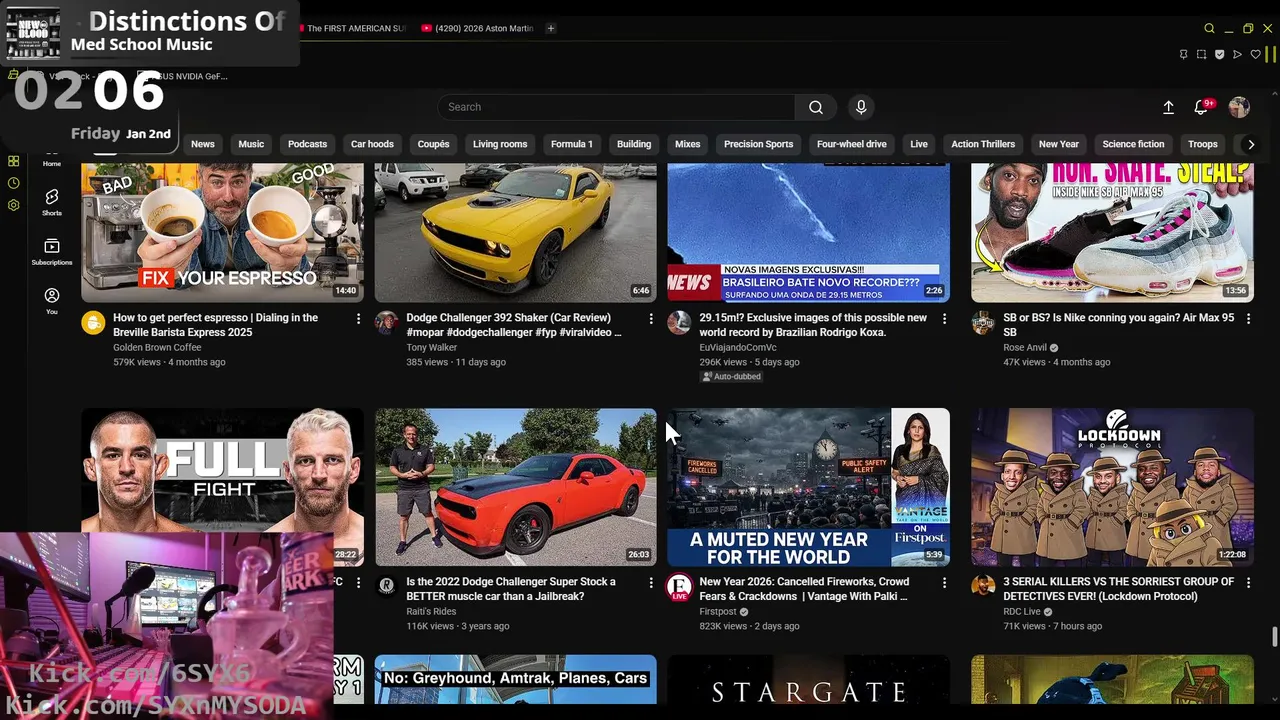
Task: Open a new browser tab with plus icon
Action: [550, 28]
